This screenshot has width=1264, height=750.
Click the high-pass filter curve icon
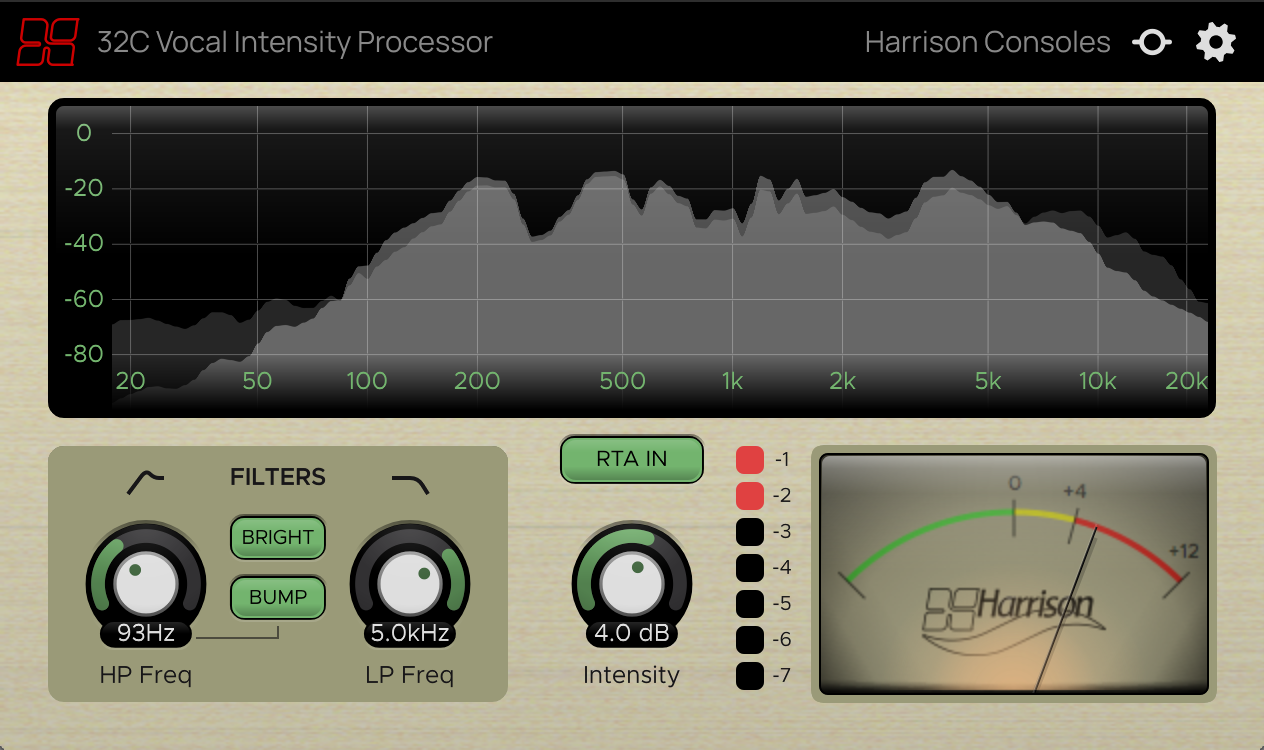tap(146, 482)
